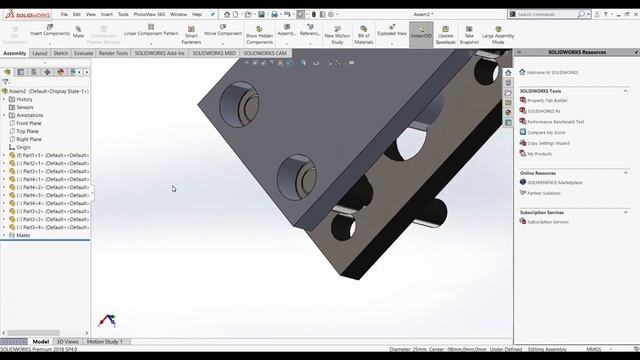Select Part2<1> in the feature tree
The width and height of the screenshot is (640, 360).
point(53,163)
